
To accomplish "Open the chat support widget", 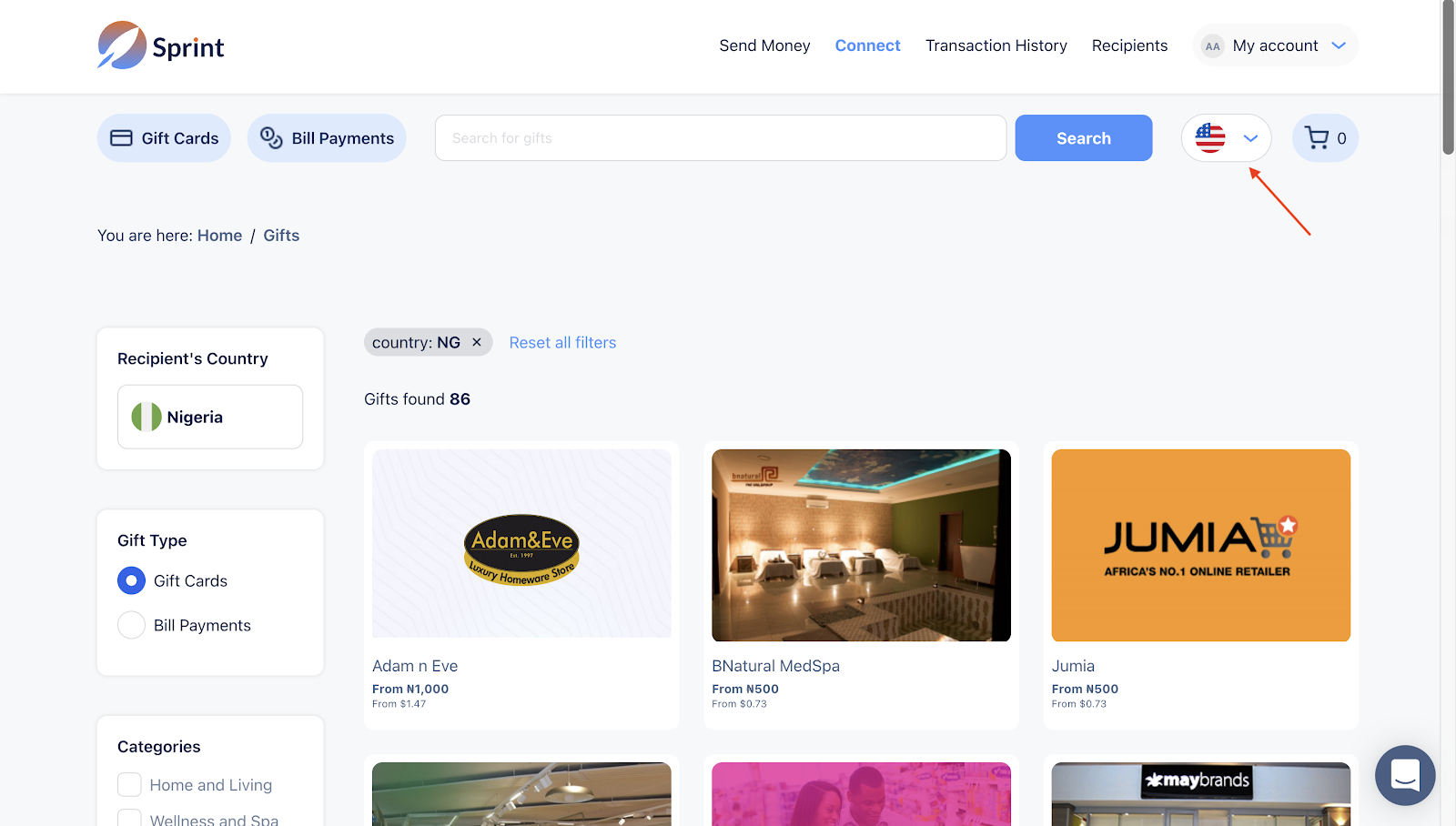I will (x=1404, y=775).
